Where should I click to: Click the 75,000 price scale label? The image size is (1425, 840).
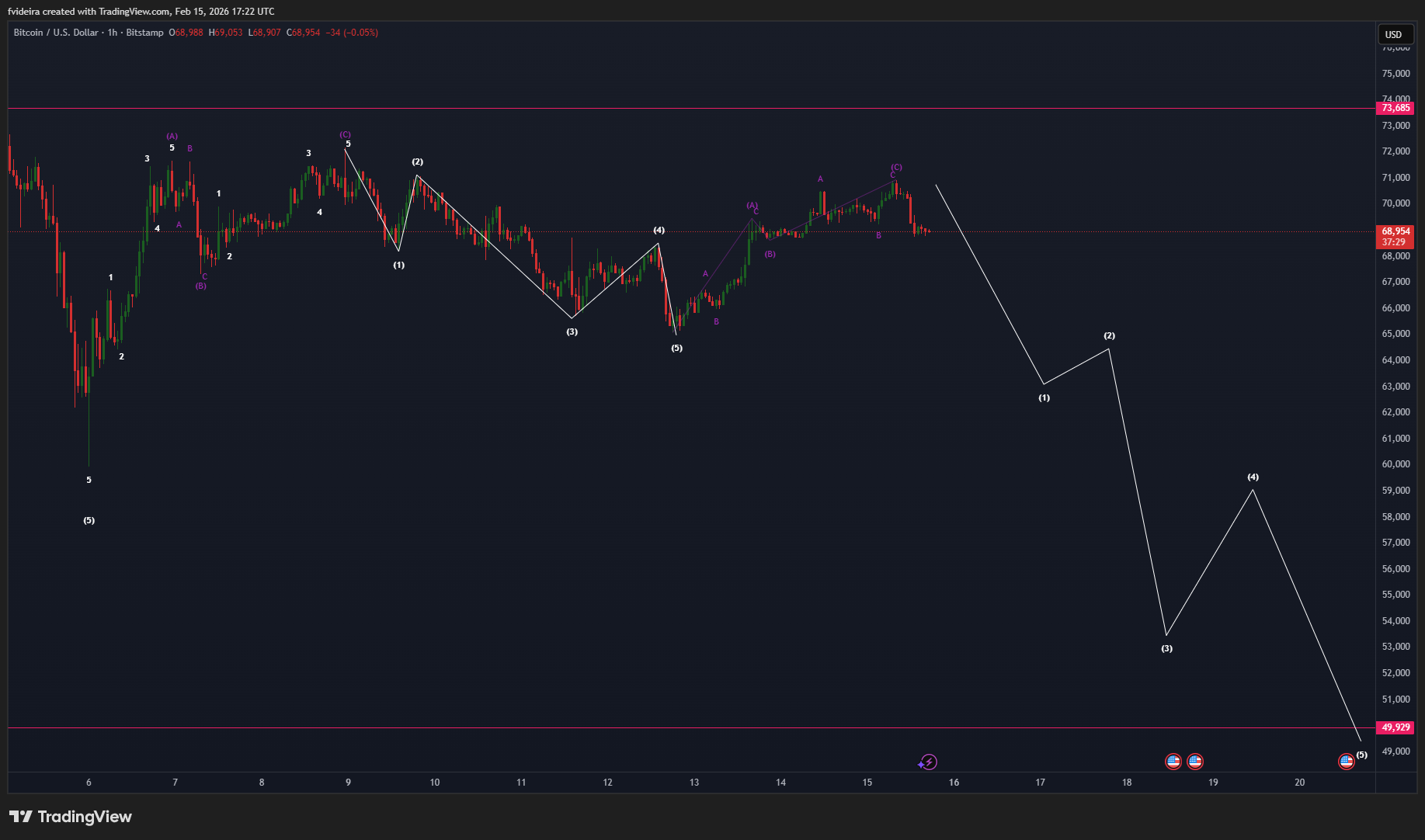[1395, 74]
